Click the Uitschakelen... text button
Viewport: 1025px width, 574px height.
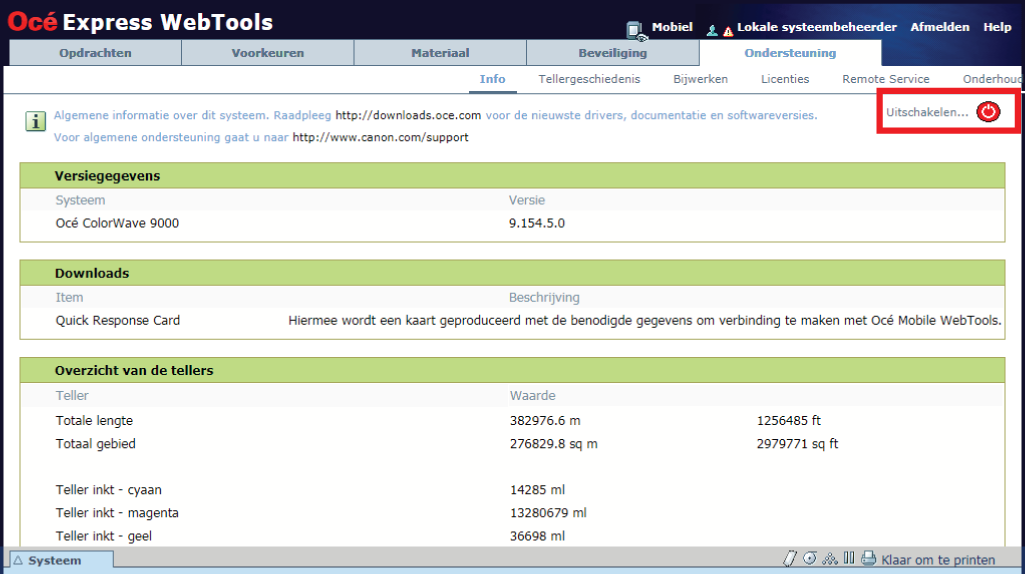click(x=927, y=112)
